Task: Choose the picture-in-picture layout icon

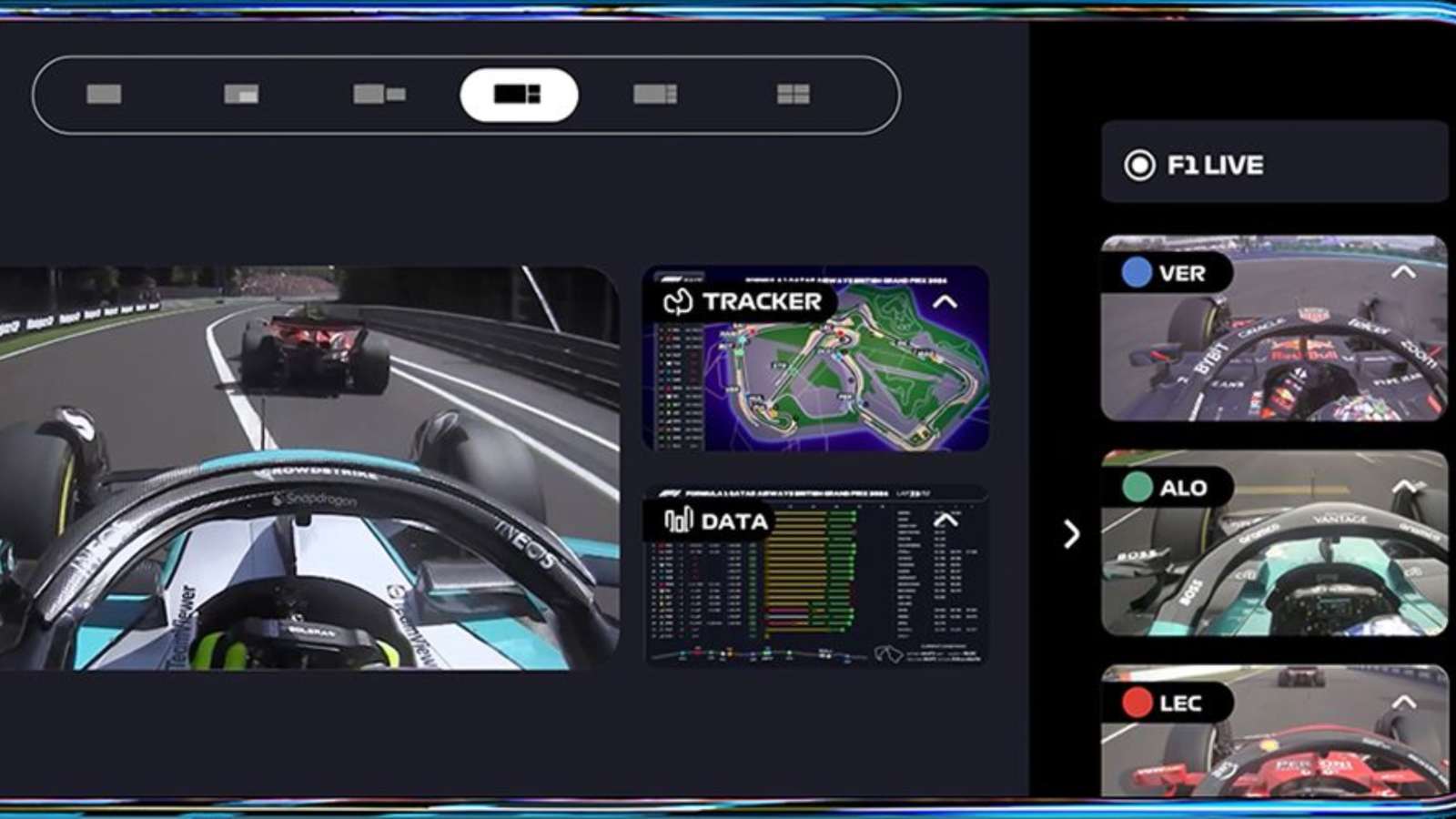Action: tap(241, 94)
